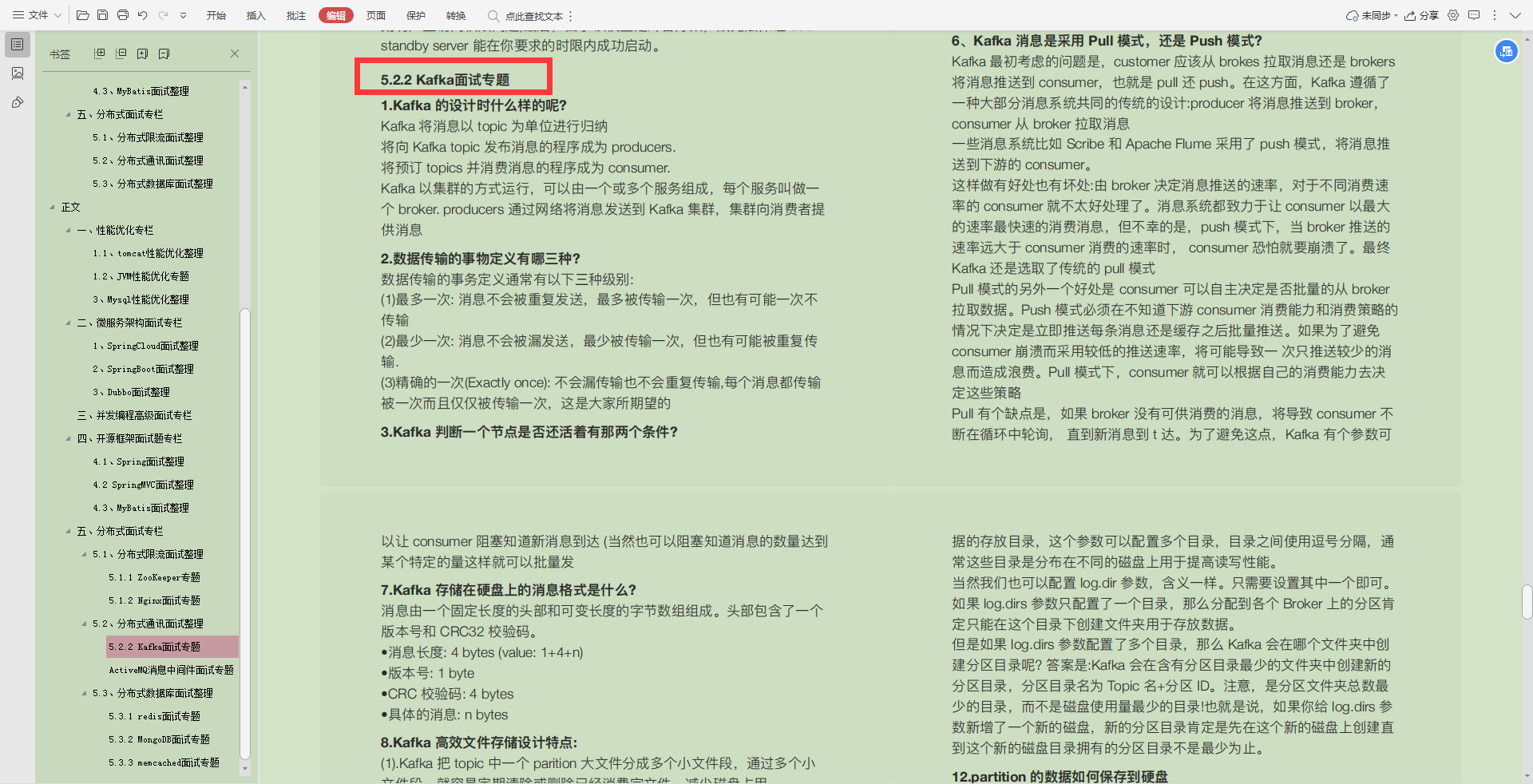The image size is (1533, 784).
Task: Share the document via 分享
Action: click(x=1422, y=15)
